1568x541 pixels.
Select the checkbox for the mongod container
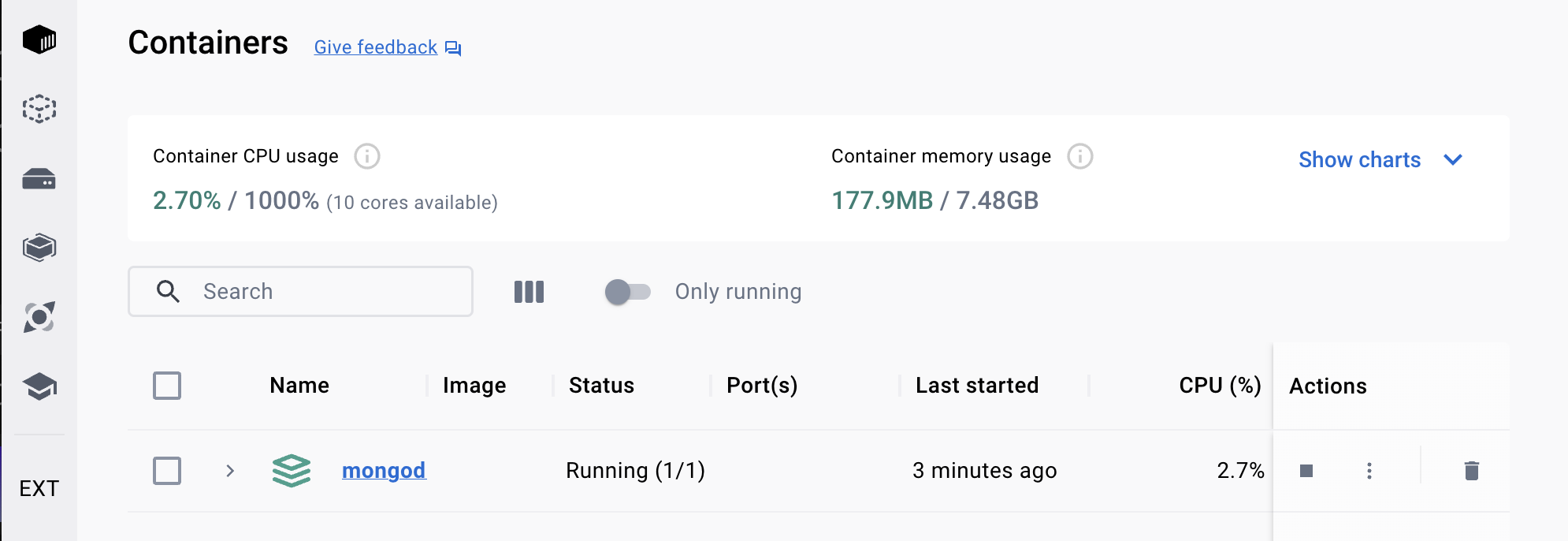(x=166, y=470)
